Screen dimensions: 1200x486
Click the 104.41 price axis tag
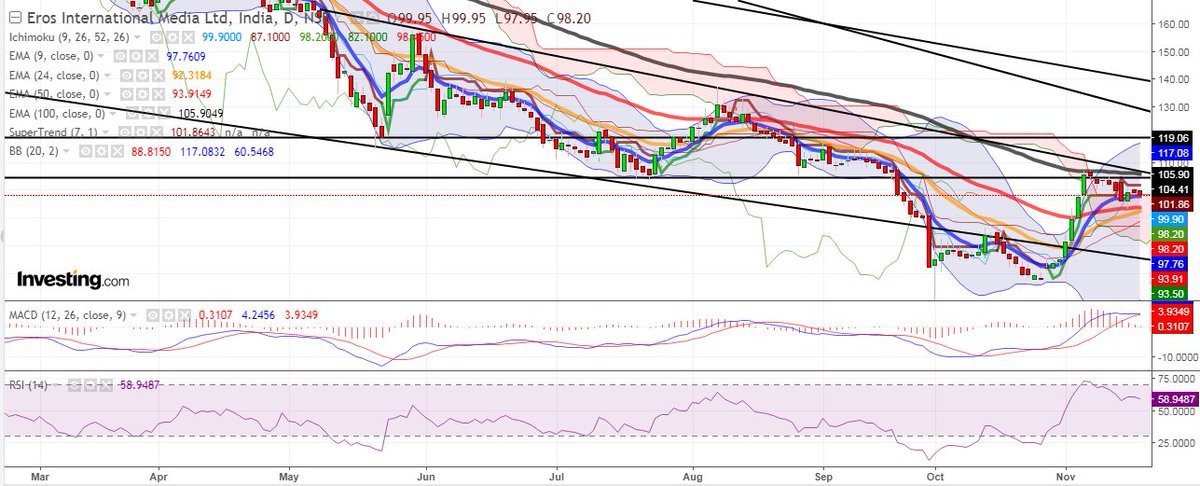[x=1172, y=189]
